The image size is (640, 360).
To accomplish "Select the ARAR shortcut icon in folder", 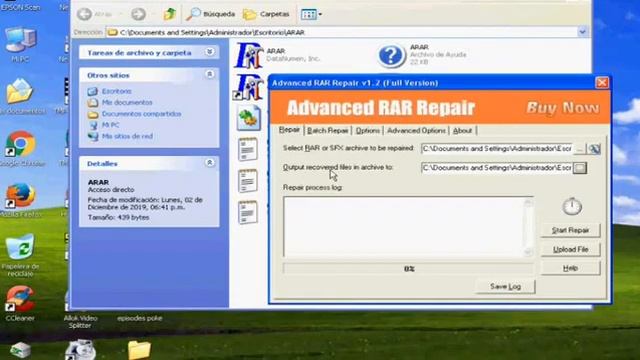I will (x=249, y=87).
